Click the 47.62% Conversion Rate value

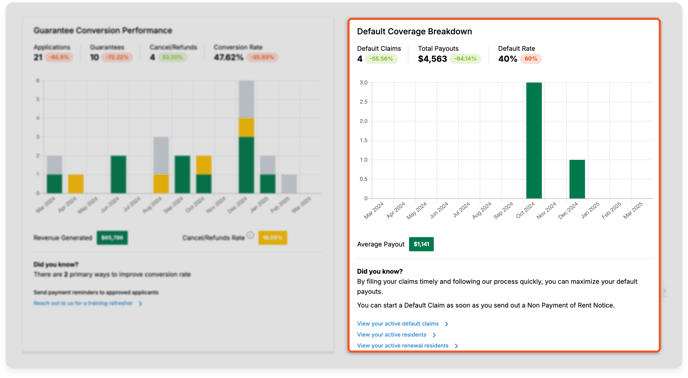pos(229,58)
